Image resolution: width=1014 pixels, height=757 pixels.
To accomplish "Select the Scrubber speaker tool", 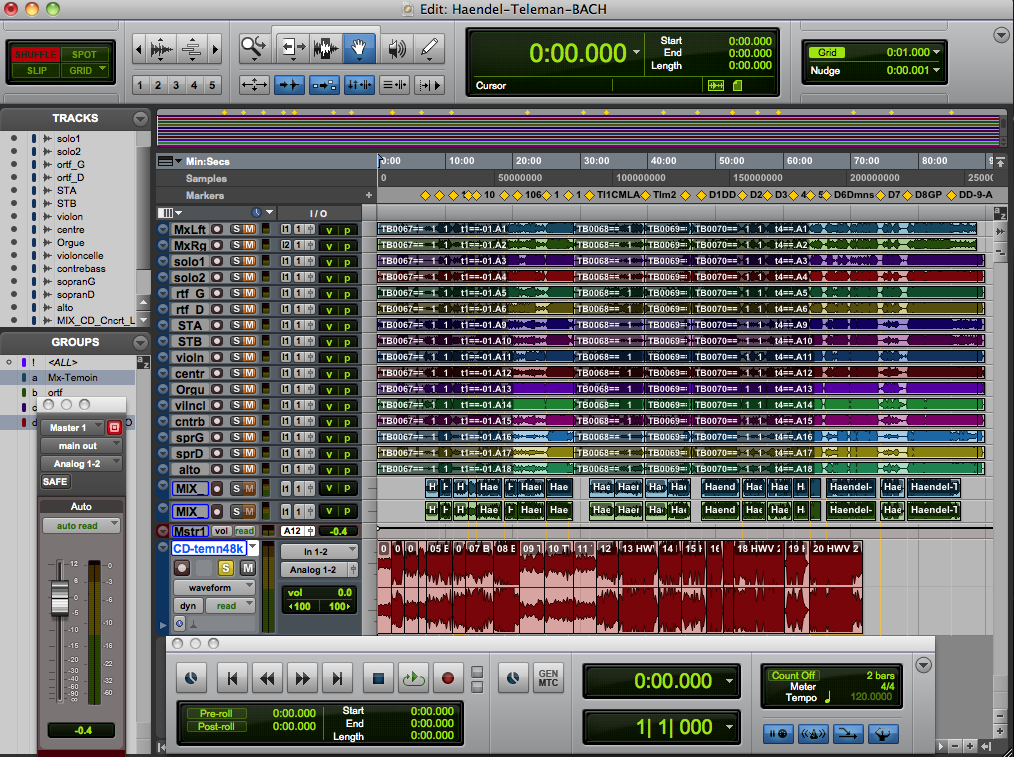I will (396, 47).
